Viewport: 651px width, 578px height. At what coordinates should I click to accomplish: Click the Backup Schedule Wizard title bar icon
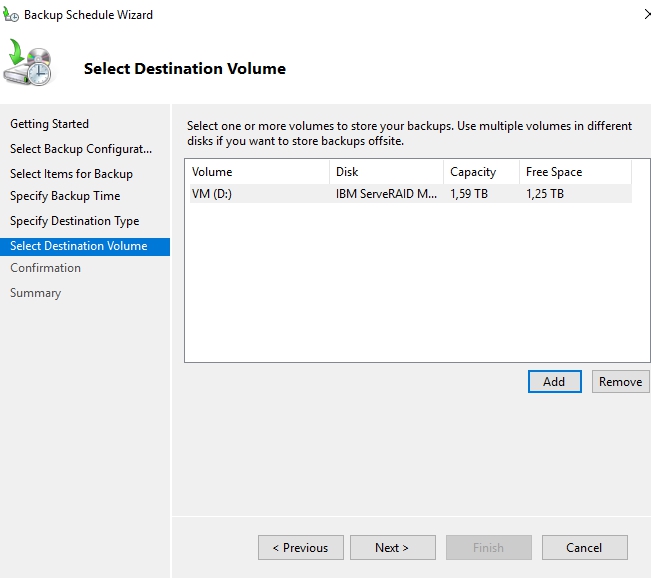point(11,15)
